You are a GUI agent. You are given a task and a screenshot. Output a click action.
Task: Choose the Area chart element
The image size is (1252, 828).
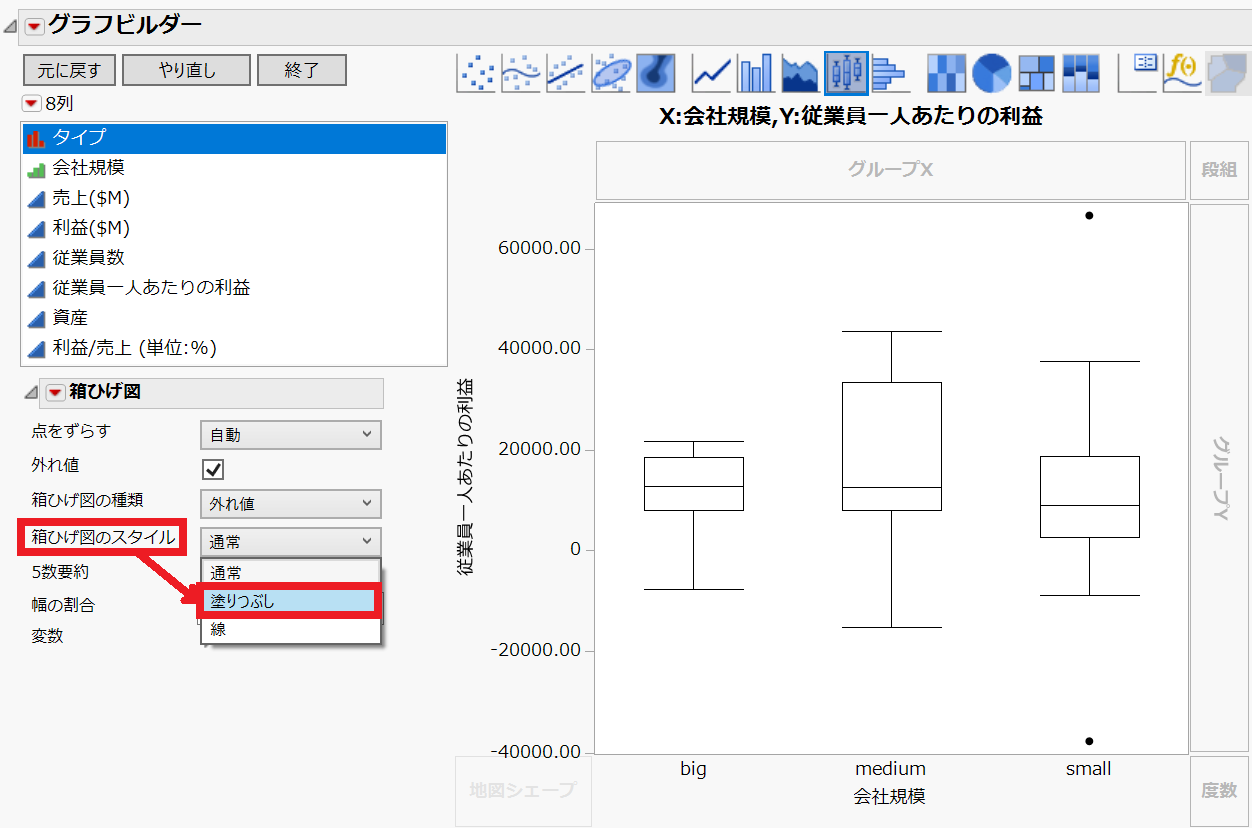[x=799, y=72]
